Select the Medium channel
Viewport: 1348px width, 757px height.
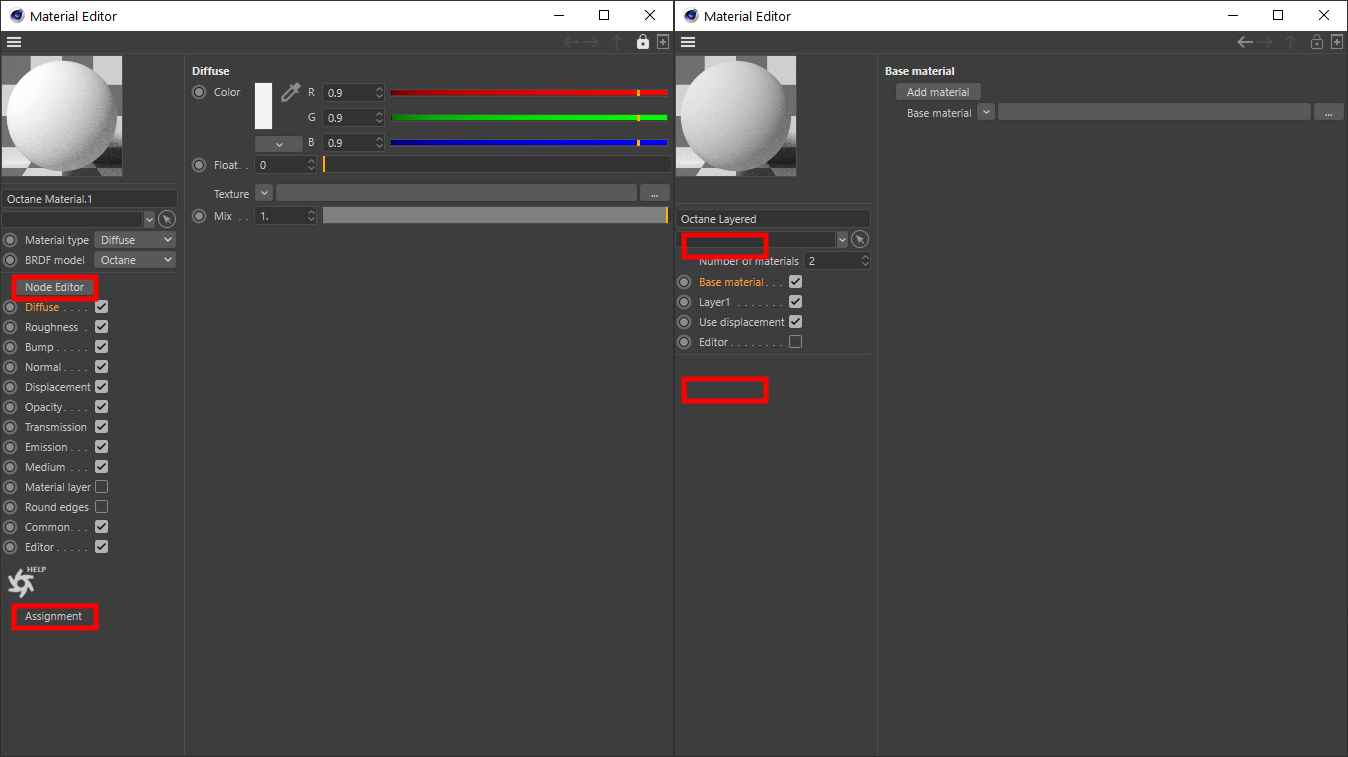click(45, 467)
